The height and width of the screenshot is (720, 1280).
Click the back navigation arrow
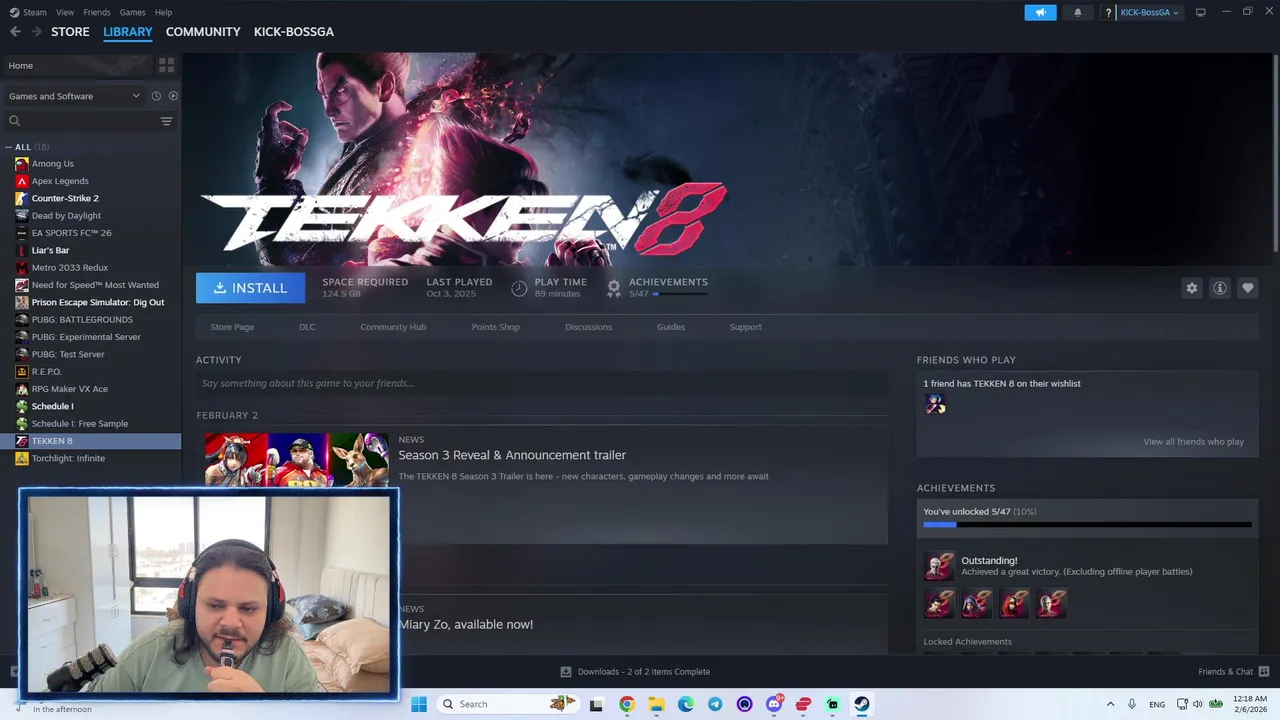pyautogui.click(x=15, y=32)
